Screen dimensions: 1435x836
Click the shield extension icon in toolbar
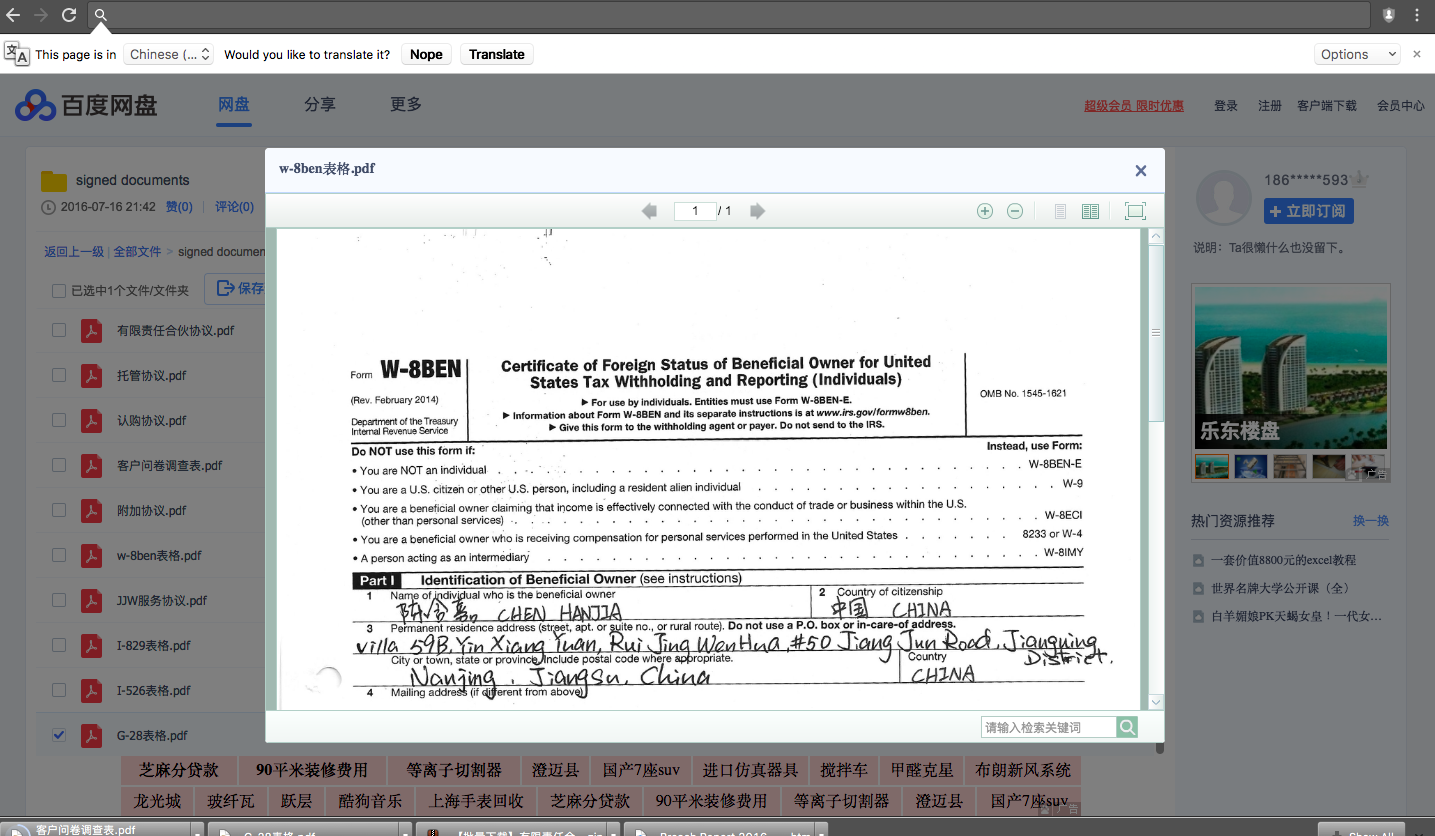click(1389, 15)
